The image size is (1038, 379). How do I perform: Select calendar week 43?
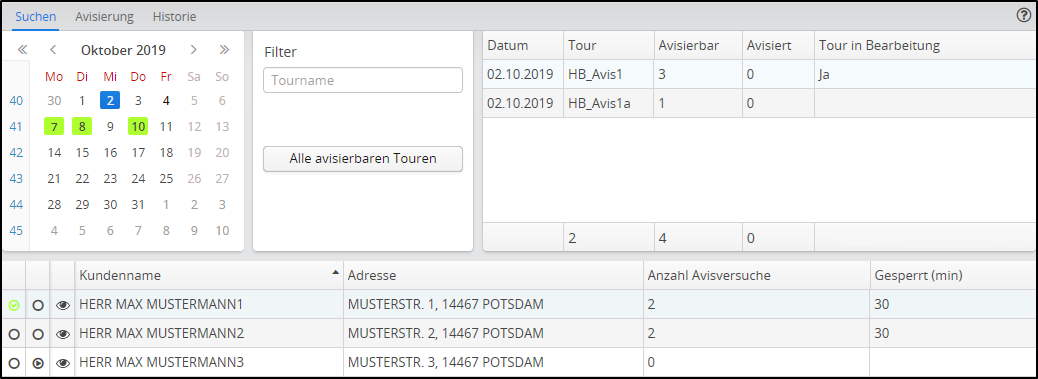click(17, 179)
